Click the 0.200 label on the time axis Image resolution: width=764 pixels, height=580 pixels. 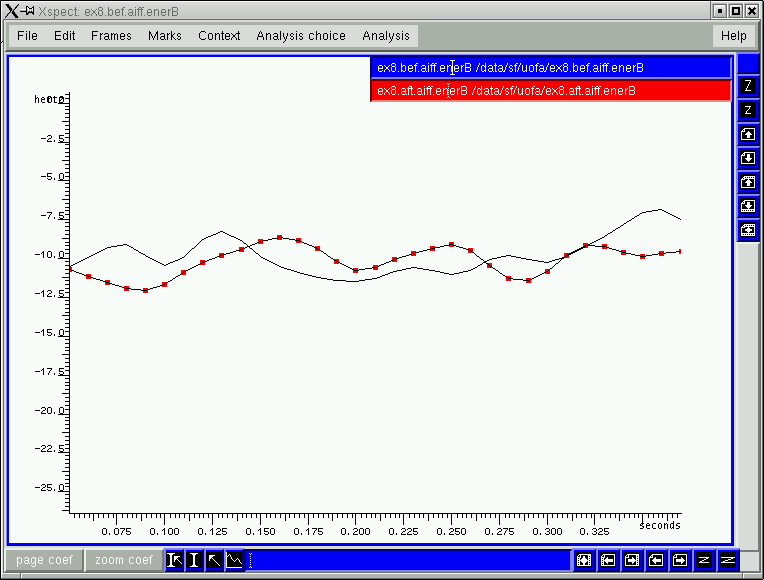tap(356, 532)
